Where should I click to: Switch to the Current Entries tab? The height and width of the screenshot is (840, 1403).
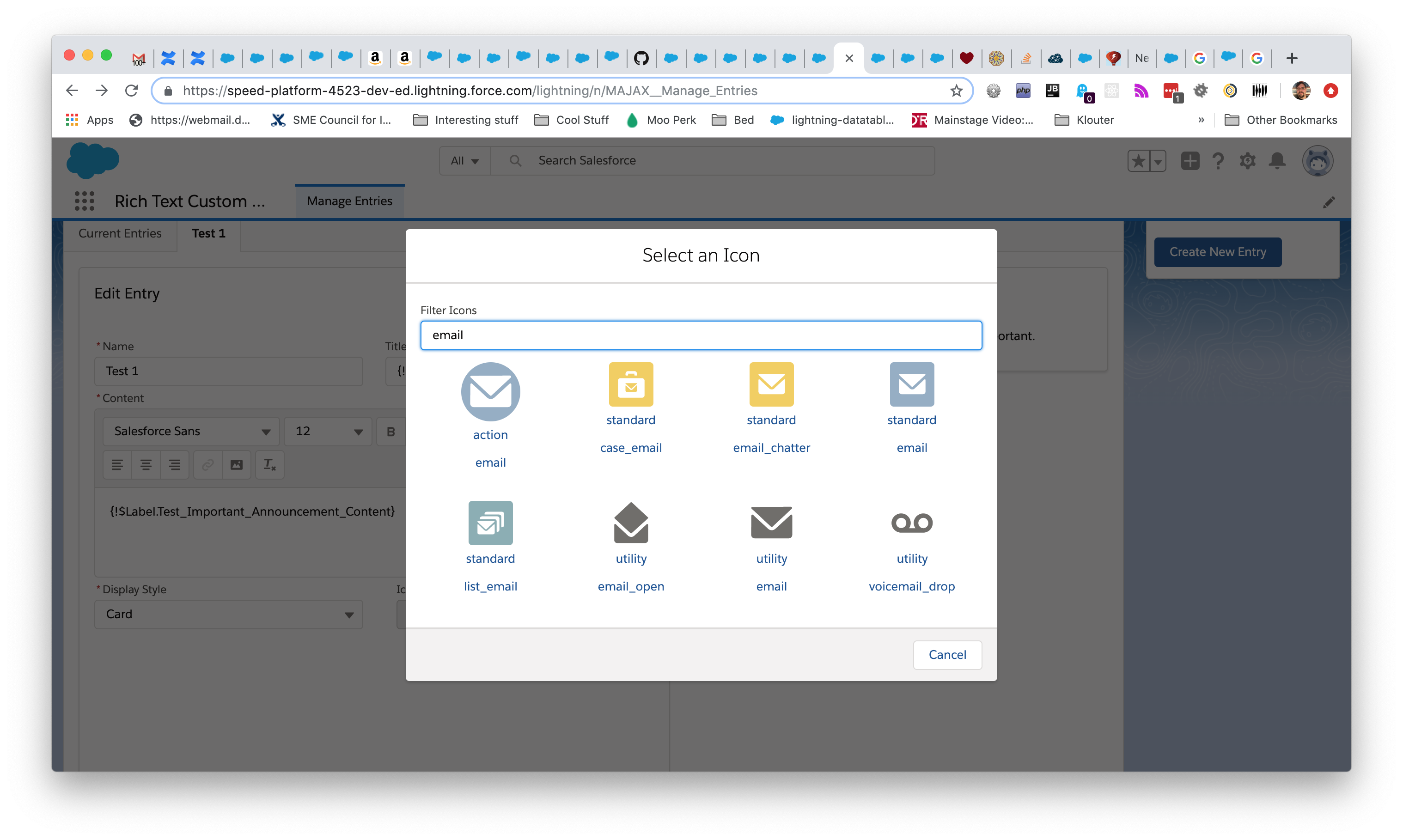tap(120, 232)
